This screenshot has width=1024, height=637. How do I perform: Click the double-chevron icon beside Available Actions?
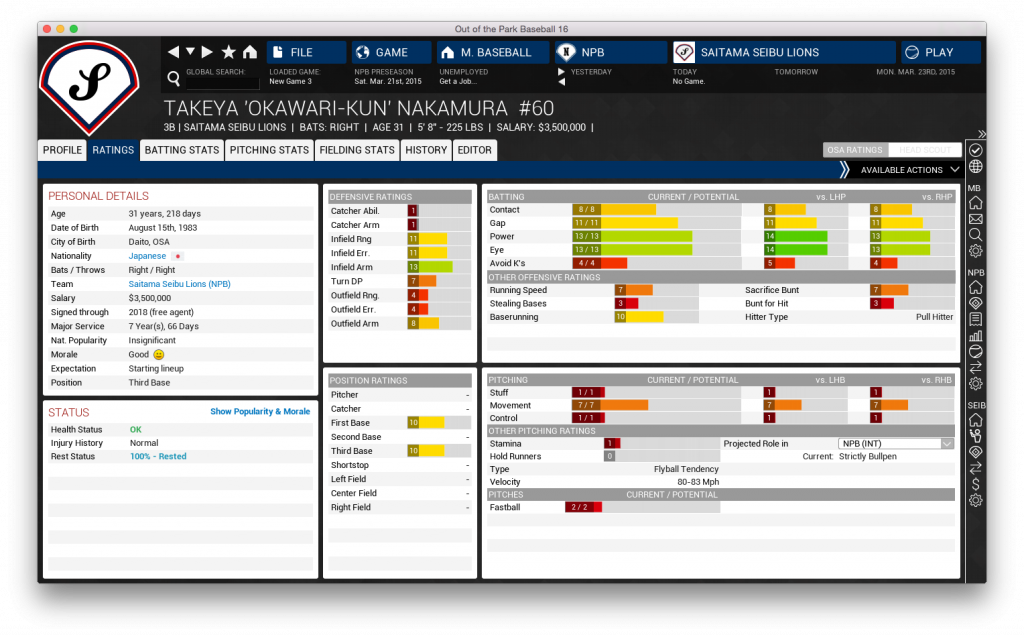coord(844,170)
